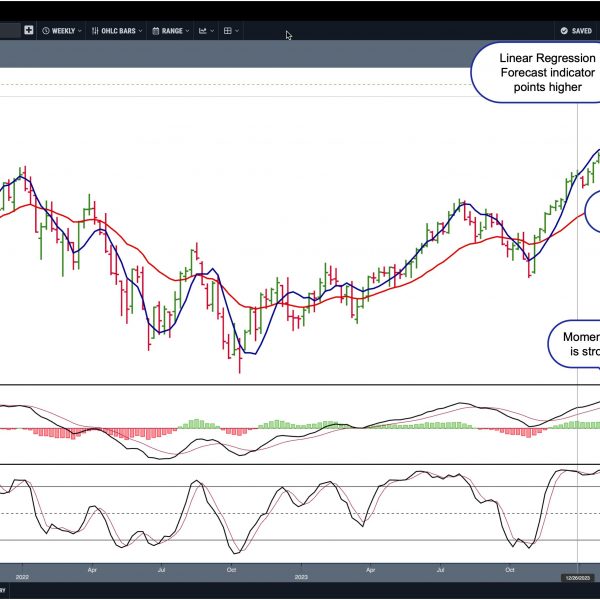Viewport: 600px width, 600px height.
Task: Click the plus icon to add symbol
Action: pos(28,30)
